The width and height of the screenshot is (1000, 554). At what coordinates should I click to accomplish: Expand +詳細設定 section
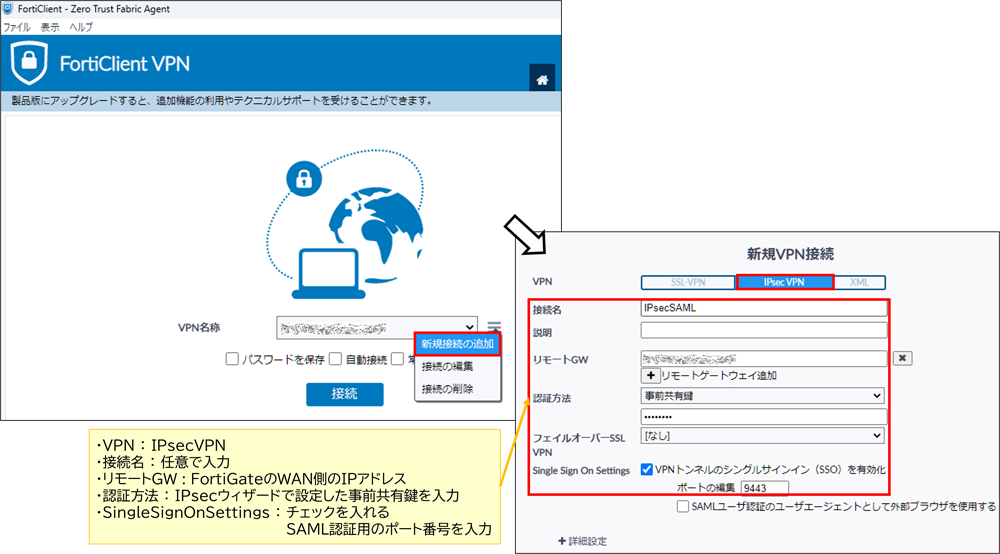[582, 541]
